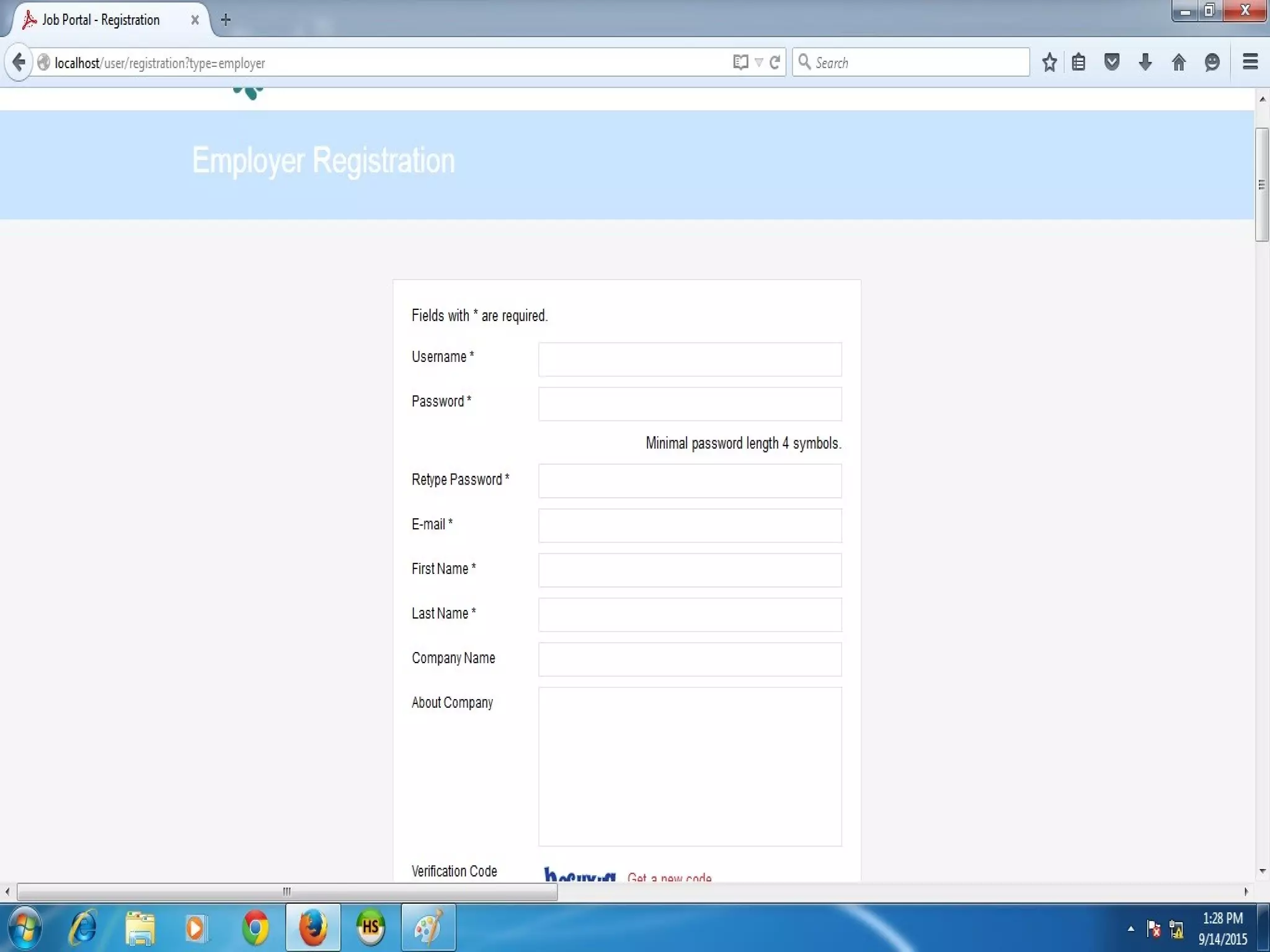This screenshot has width=1270, height=952.
Task: Click the Get a new code link
Action: [669, 877]
